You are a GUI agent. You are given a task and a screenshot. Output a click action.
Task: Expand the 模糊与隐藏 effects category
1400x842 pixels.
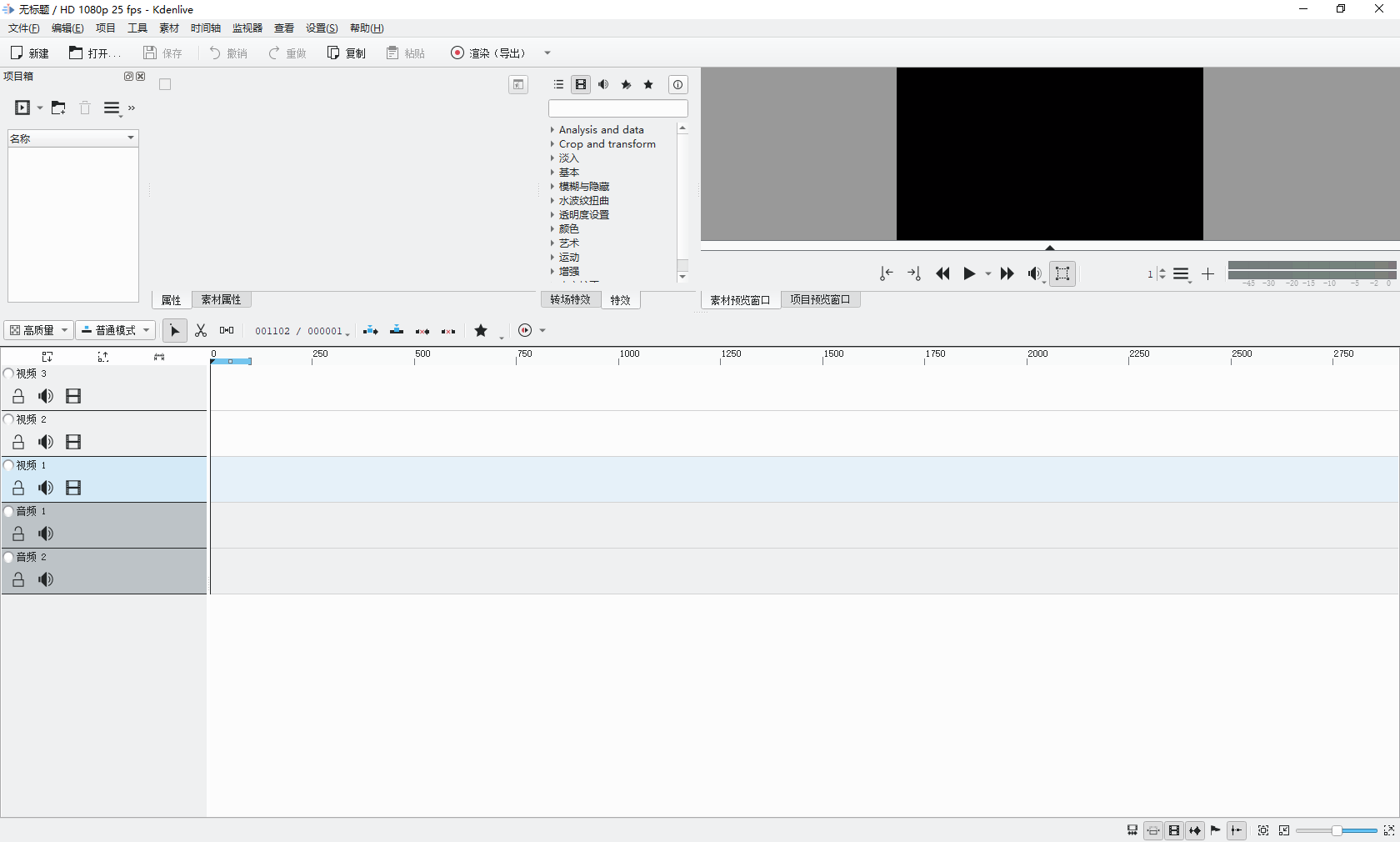tap(552, 187)
